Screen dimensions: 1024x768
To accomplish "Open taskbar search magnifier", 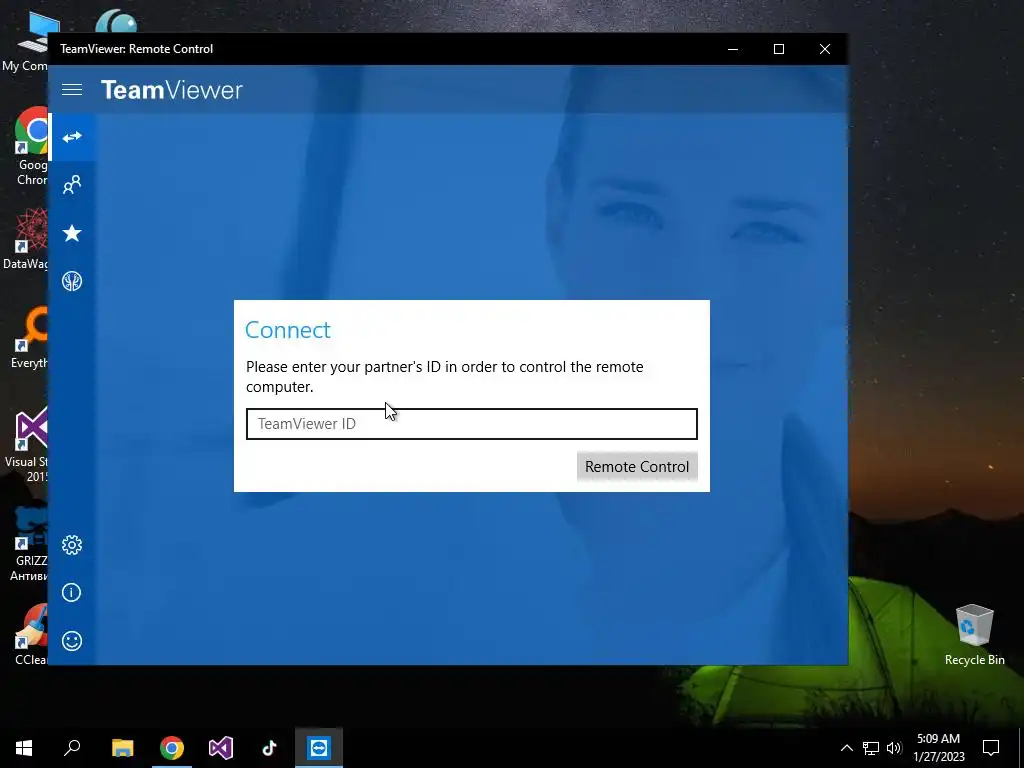I will coord(72,748).
